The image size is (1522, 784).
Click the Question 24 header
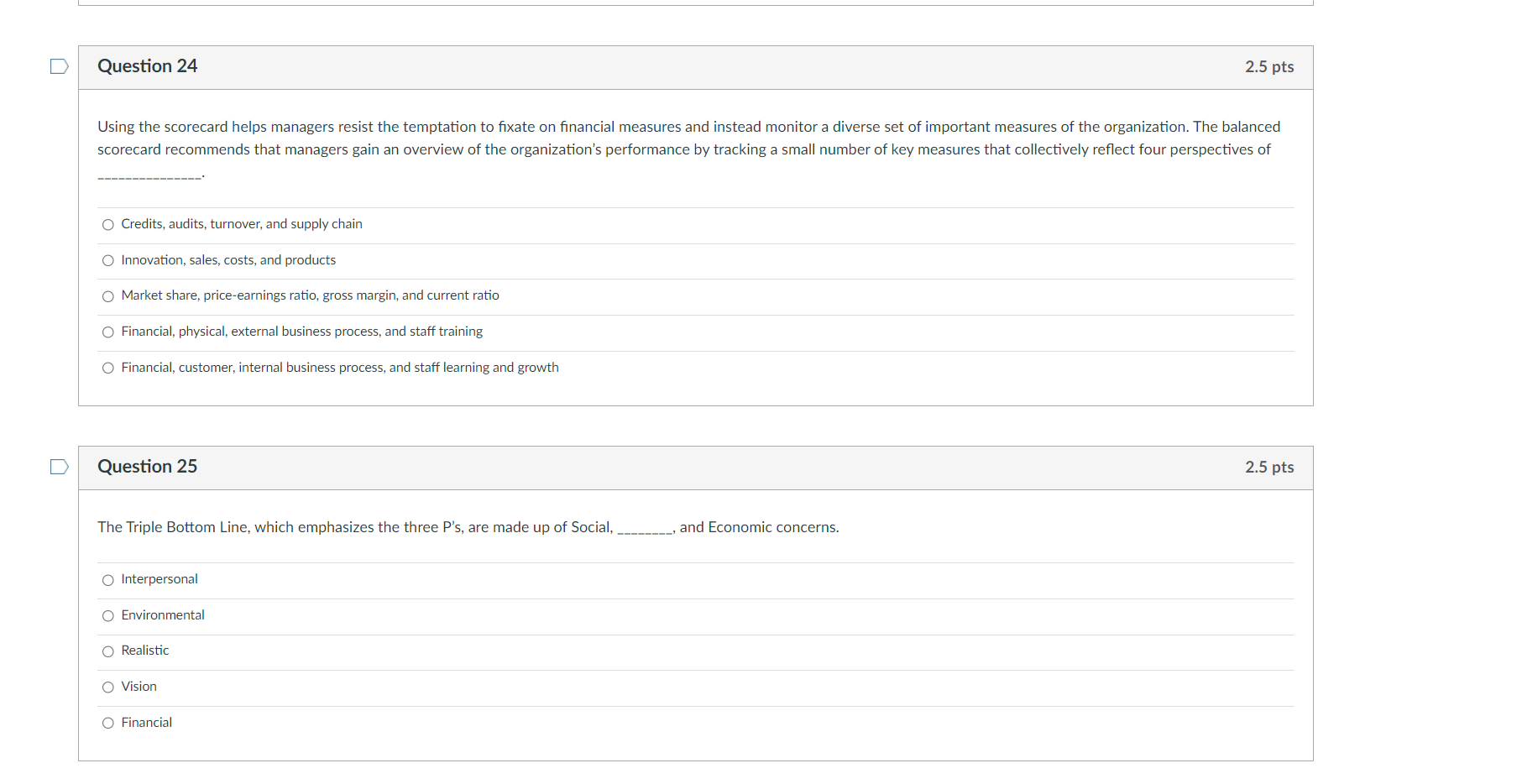pos(147,65)
